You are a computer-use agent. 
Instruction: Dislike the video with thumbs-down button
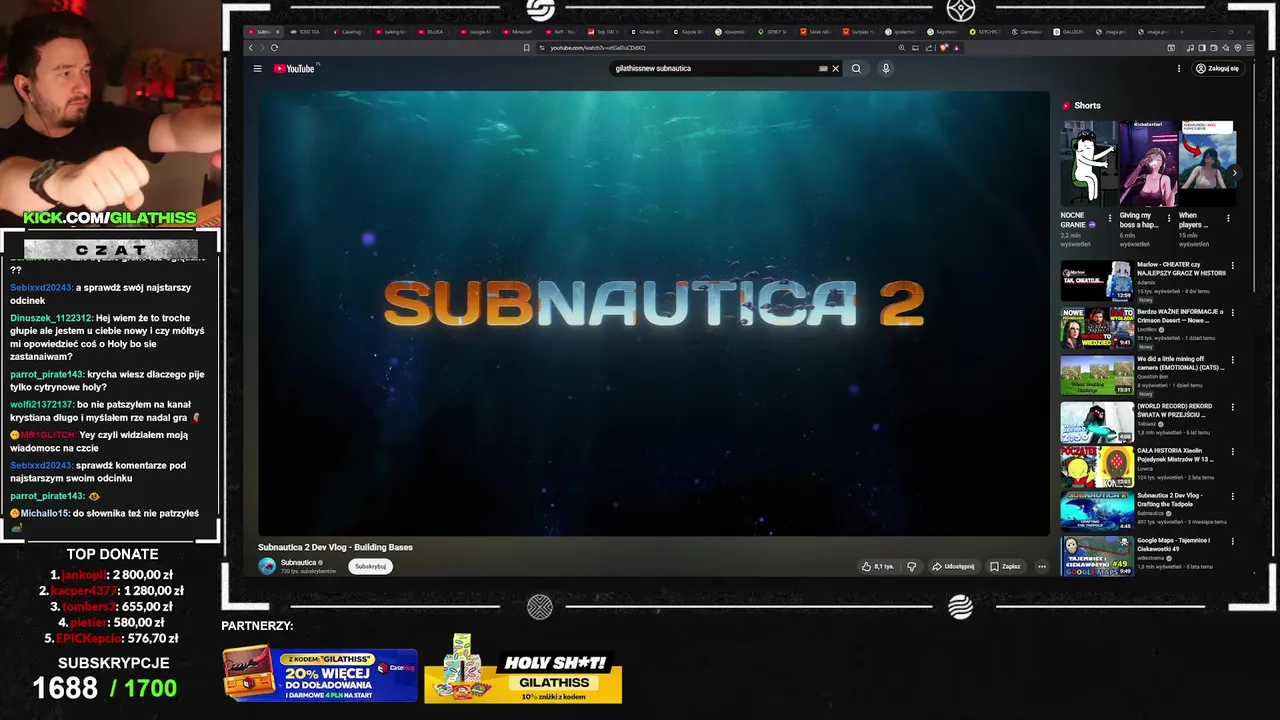[x=911, y=566]
